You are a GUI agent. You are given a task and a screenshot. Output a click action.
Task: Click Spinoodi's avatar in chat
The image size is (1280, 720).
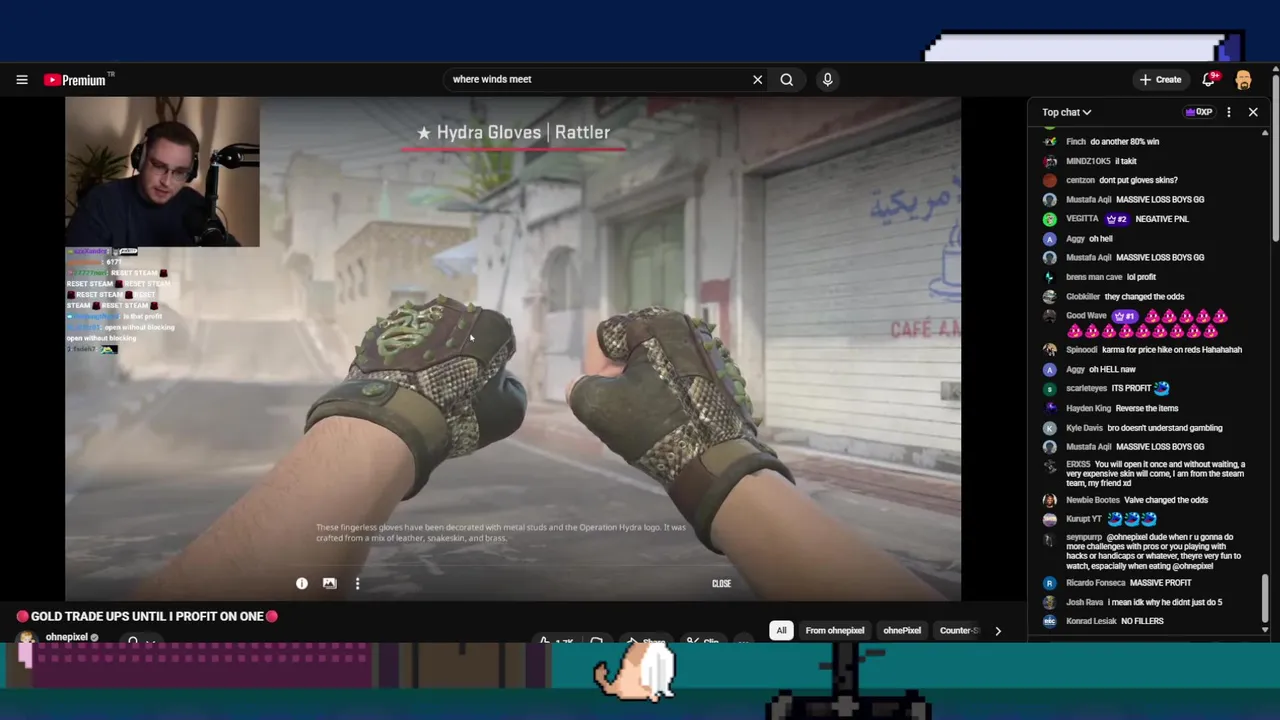pyautogui.click(x=1049, y=350)
